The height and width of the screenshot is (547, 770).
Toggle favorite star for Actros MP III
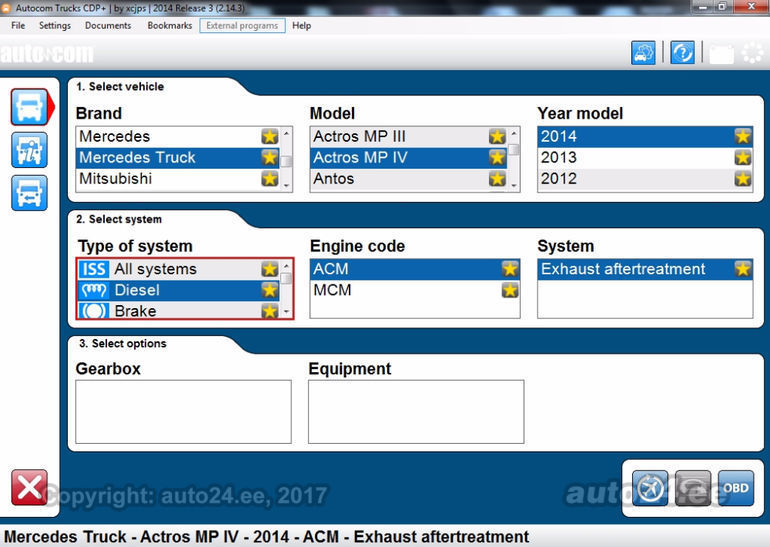497,136
